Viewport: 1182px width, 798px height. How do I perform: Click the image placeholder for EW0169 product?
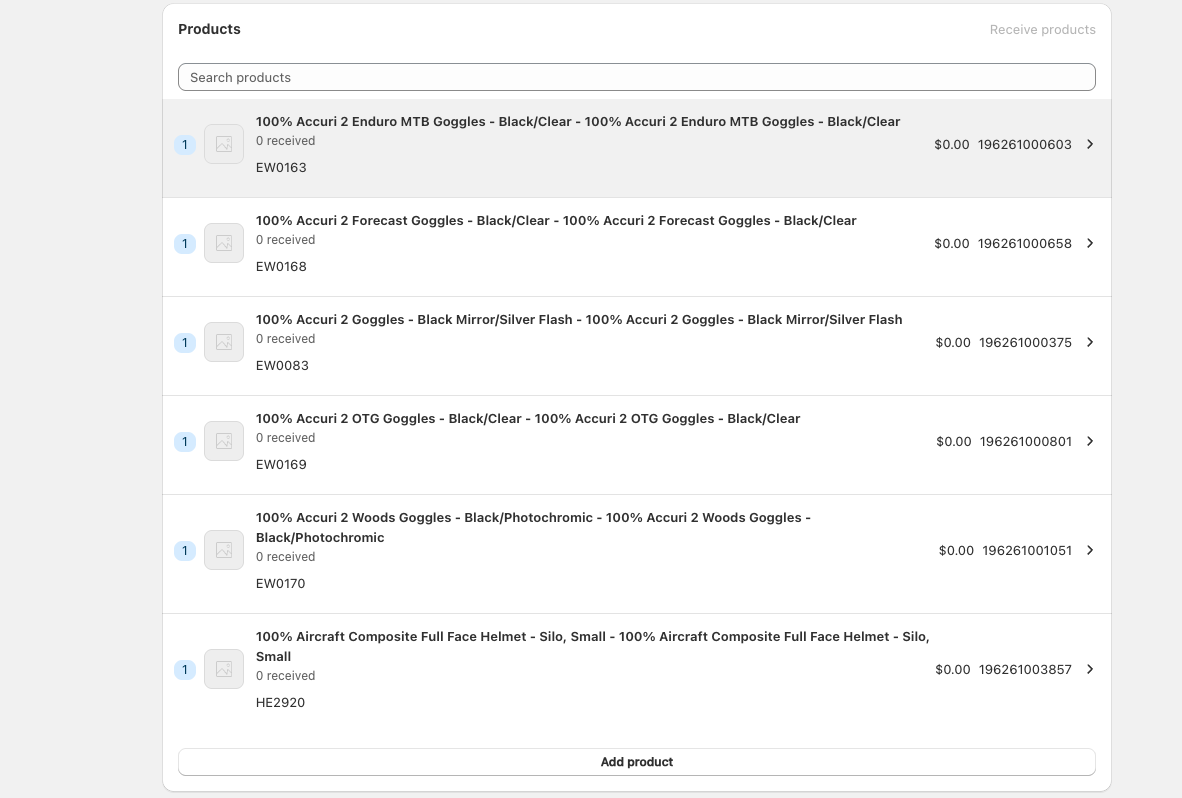coord(224,441)
